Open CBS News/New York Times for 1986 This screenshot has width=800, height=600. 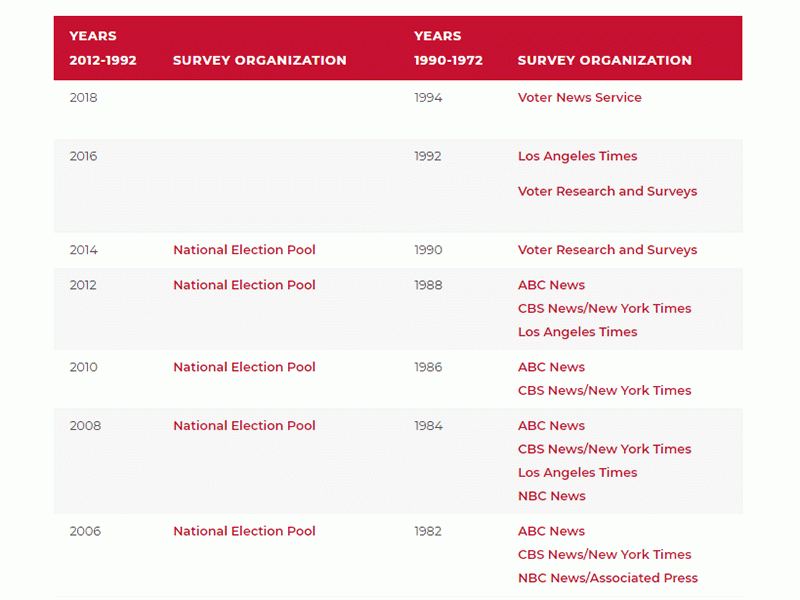(x=604, y=390)
